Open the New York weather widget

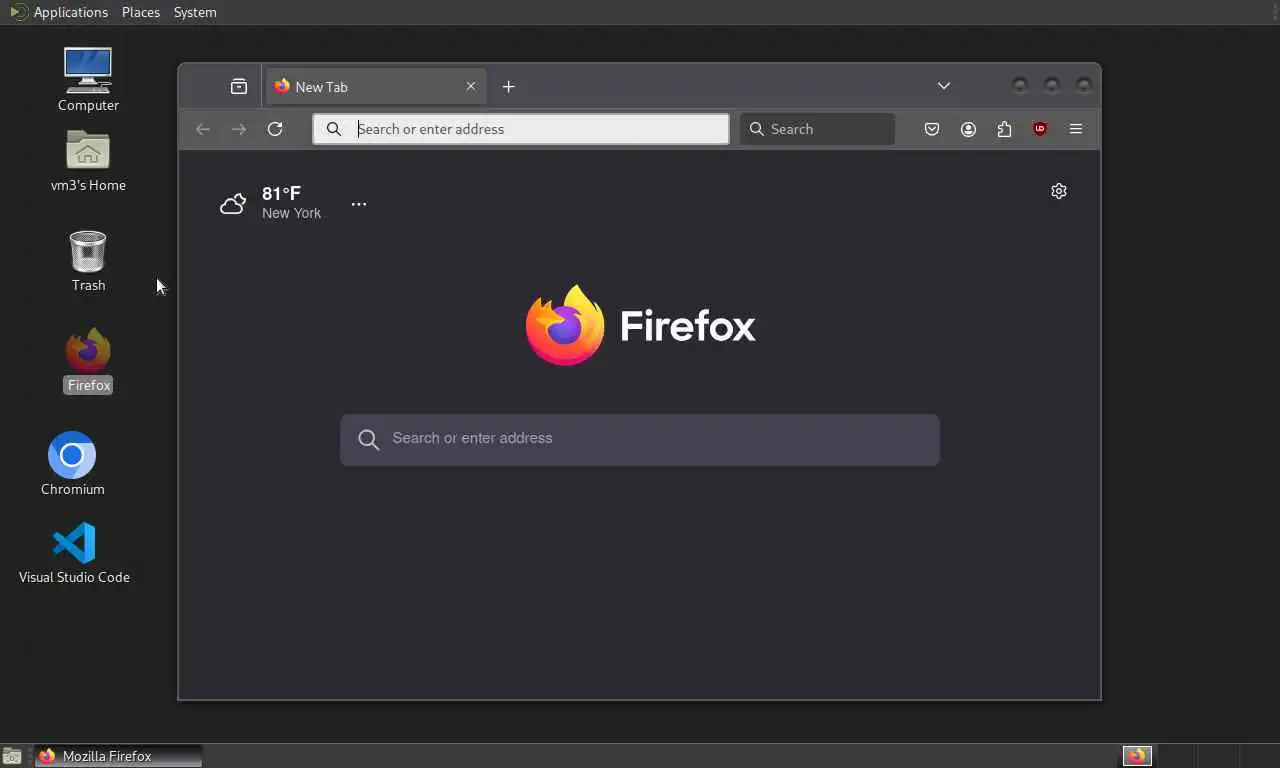coord(271,203)
